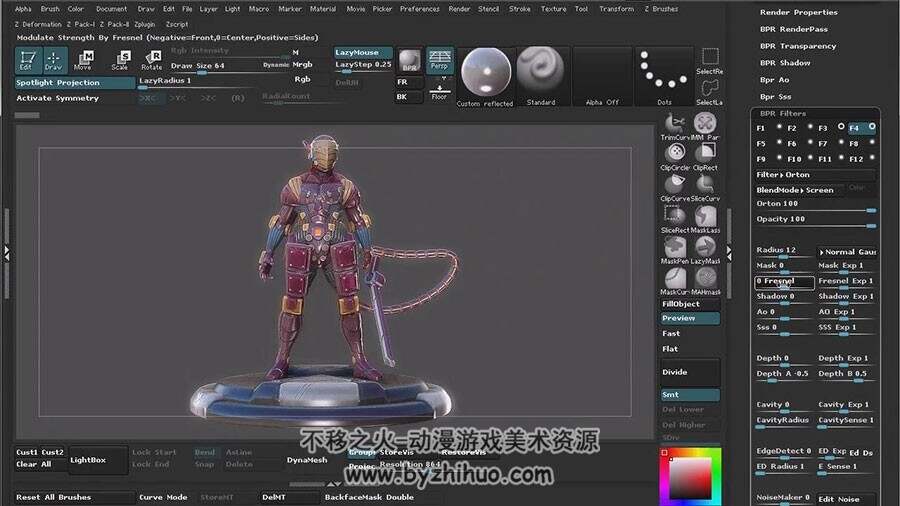Pick the LazyMask brush
Viewport: 900px width, 506px height.
705,251
